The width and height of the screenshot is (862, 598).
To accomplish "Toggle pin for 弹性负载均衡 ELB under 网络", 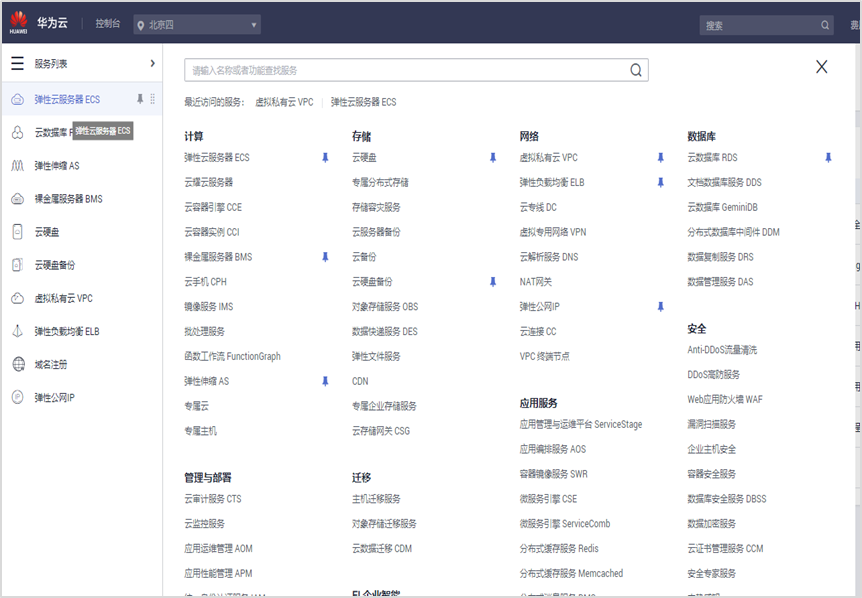I will [660, 182].
